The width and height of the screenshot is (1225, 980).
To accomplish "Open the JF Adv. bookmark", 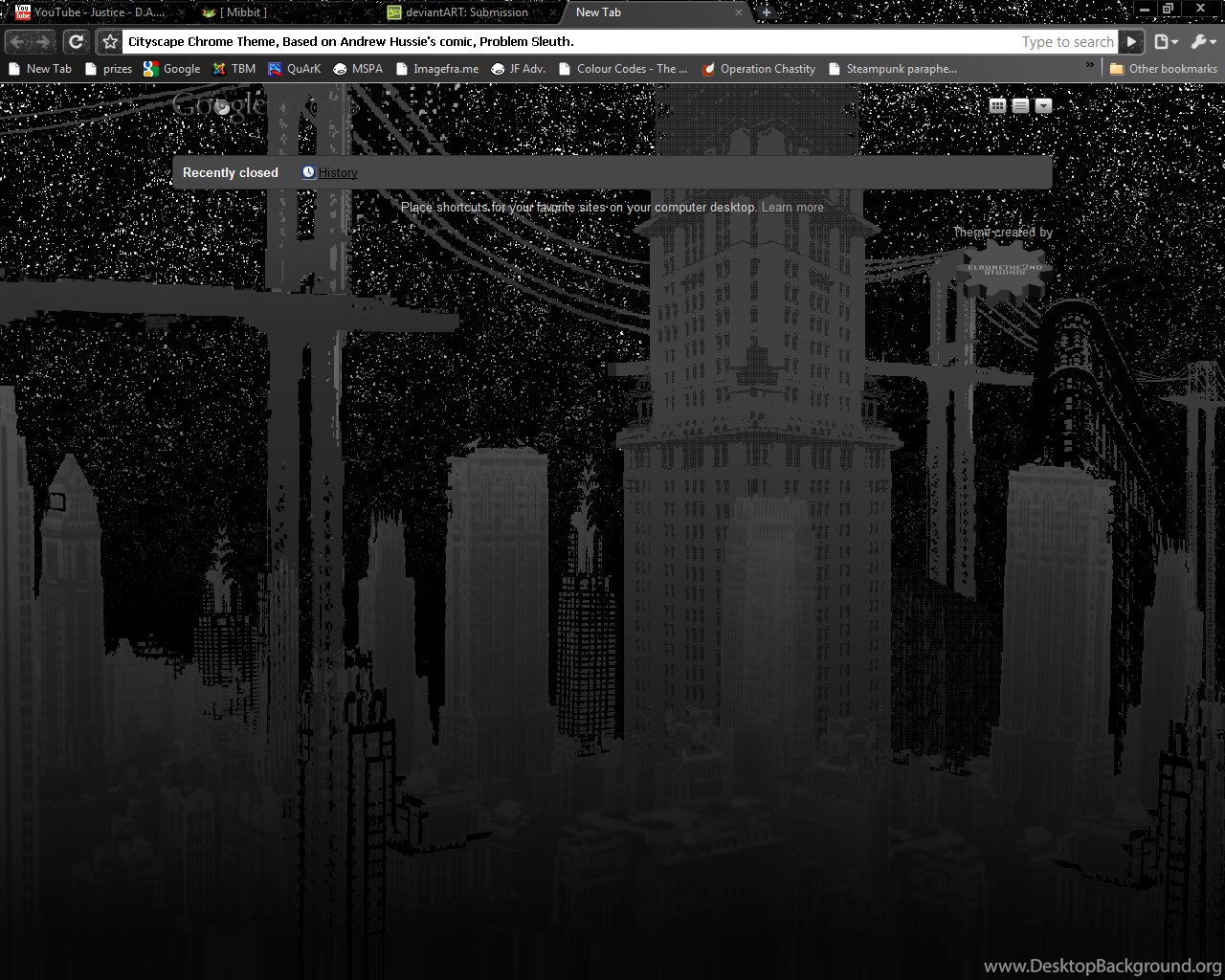I will tap(518, 69).
